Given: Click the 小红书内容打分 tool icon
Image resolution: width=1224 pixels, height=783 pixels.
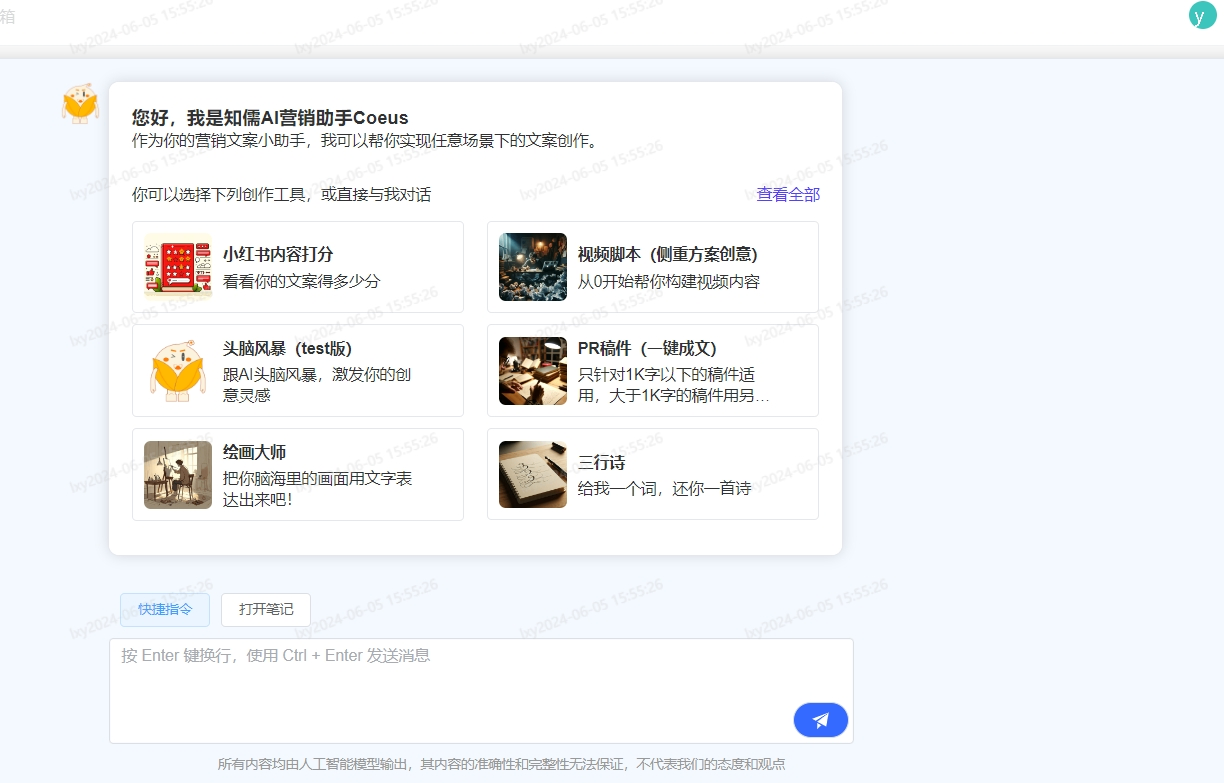Looking at the screenshot, I should tap(178, 267).
